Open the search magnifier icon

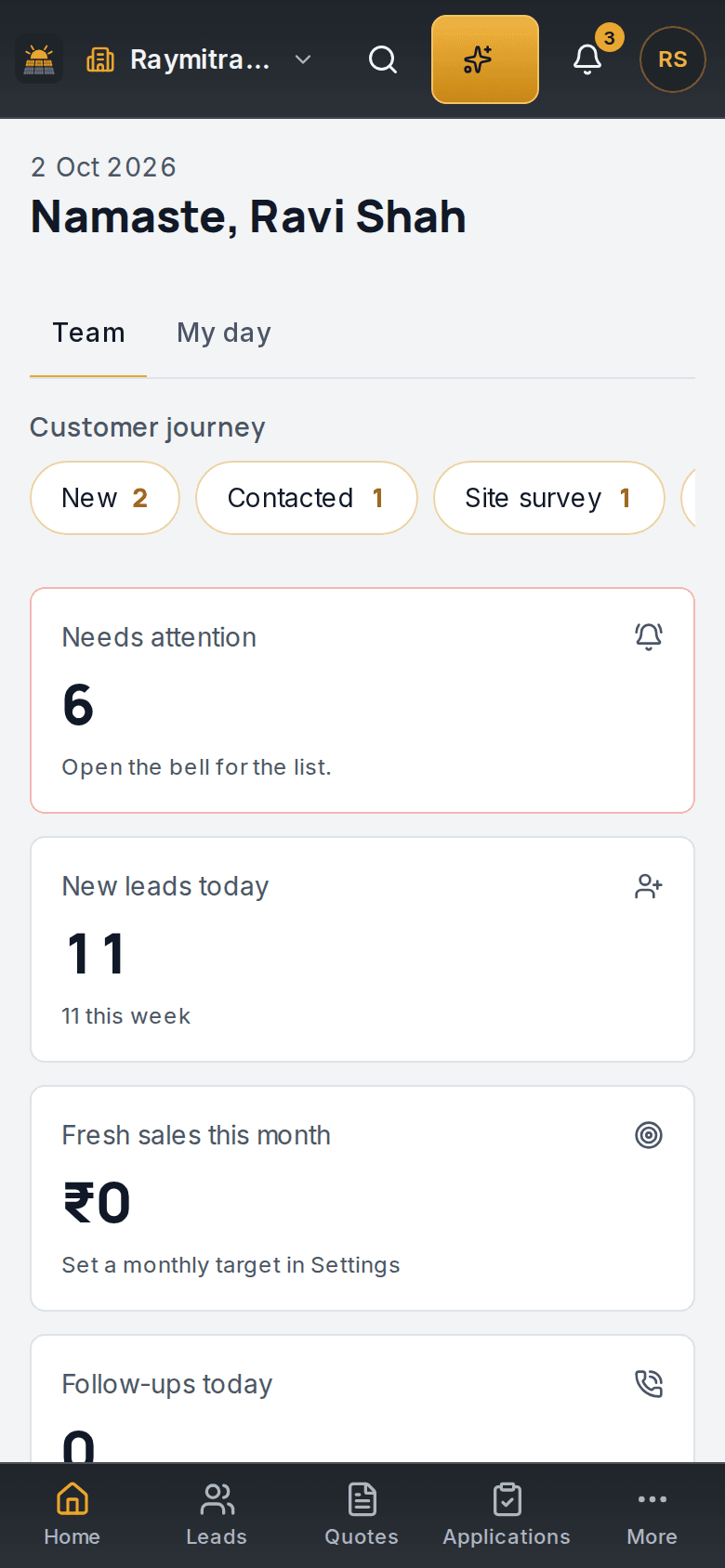point(383,59)
